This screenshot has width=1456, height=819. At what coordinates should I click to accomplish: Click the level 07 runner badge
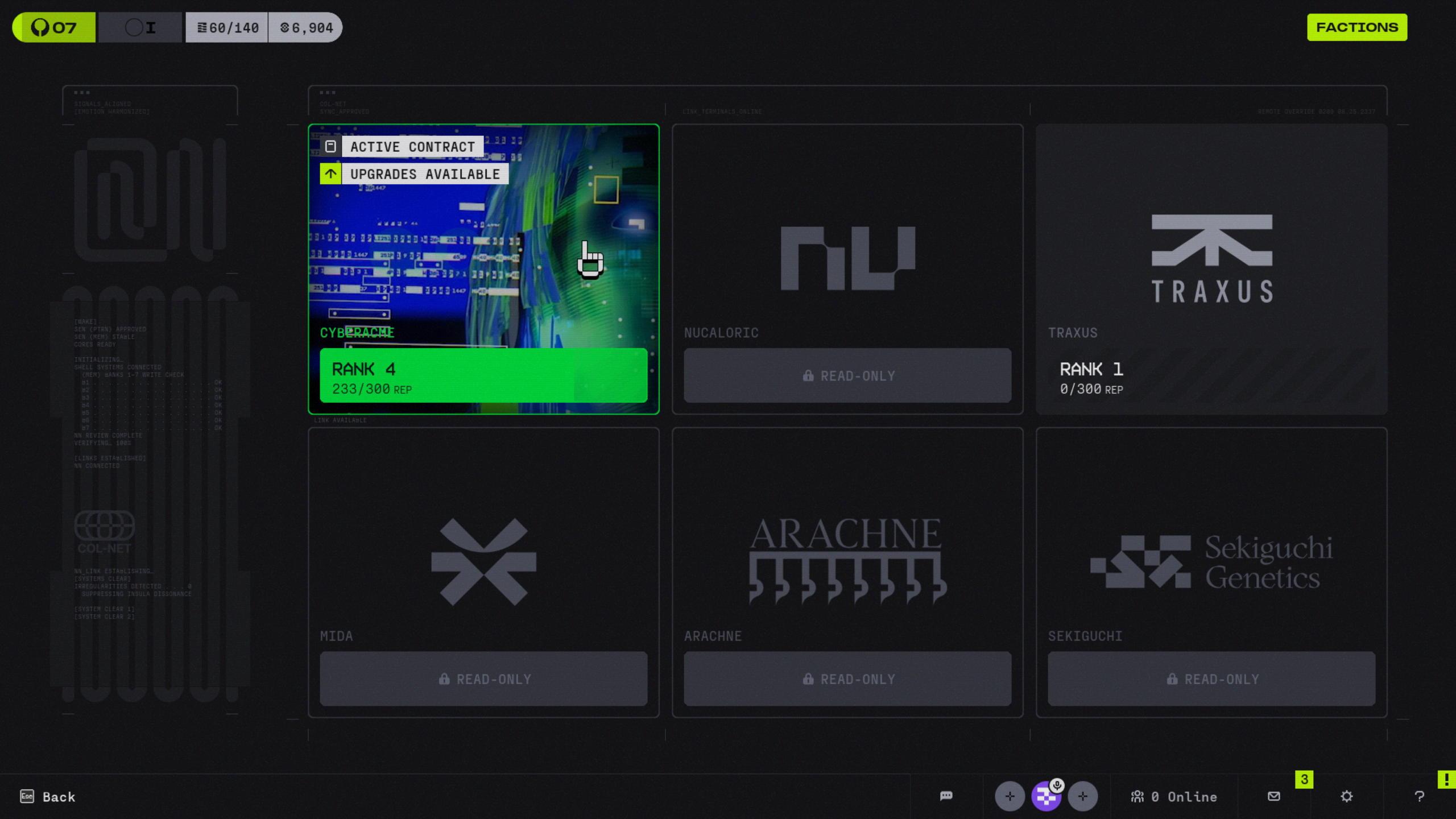[54, 27]
